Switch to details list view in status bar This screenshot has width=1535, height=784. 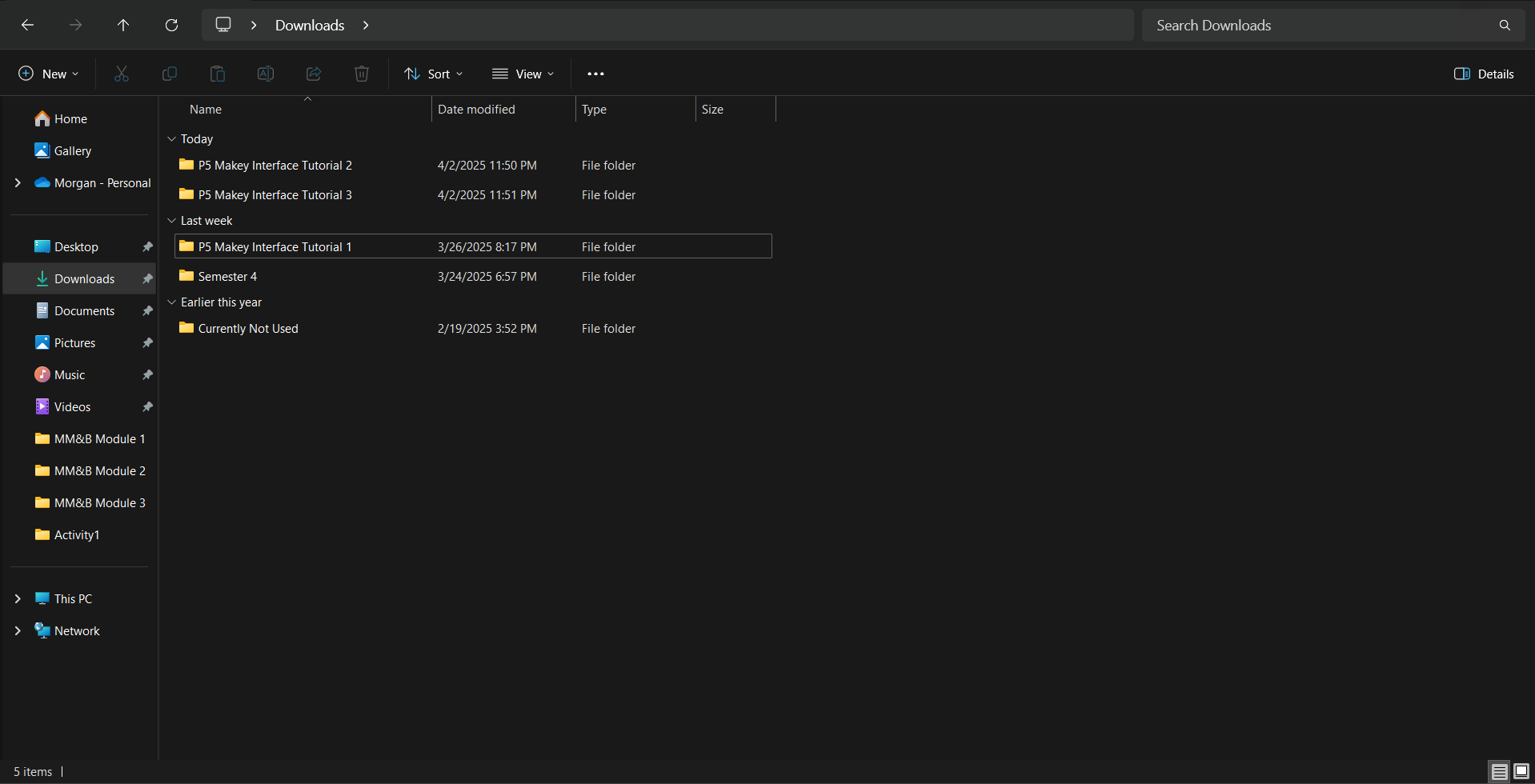[x=1499, y=771]
